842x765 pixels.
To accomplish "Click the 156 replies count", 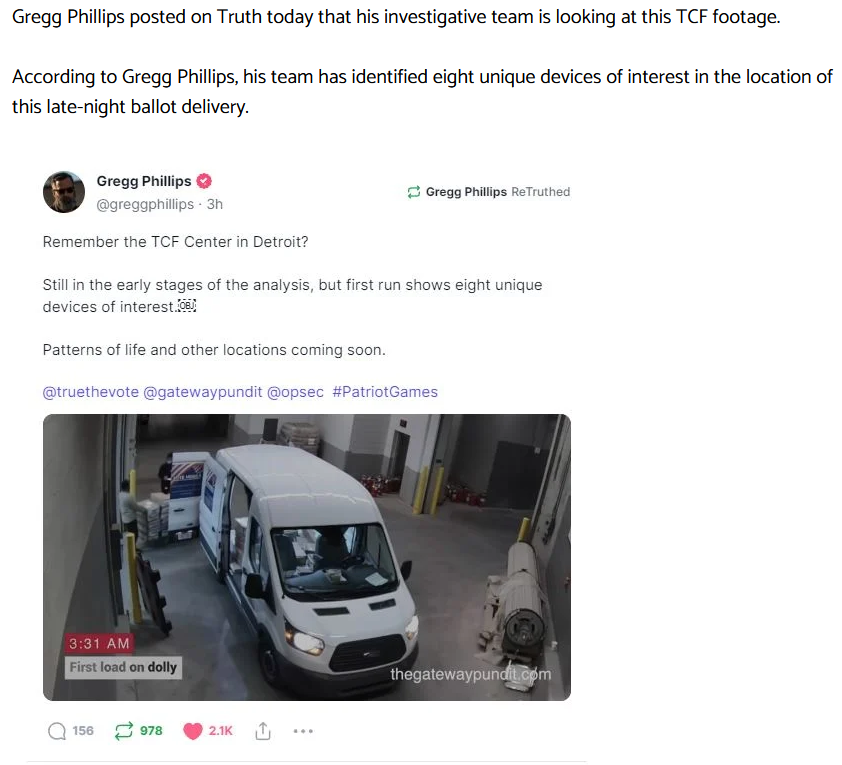I will coord(83,731).
